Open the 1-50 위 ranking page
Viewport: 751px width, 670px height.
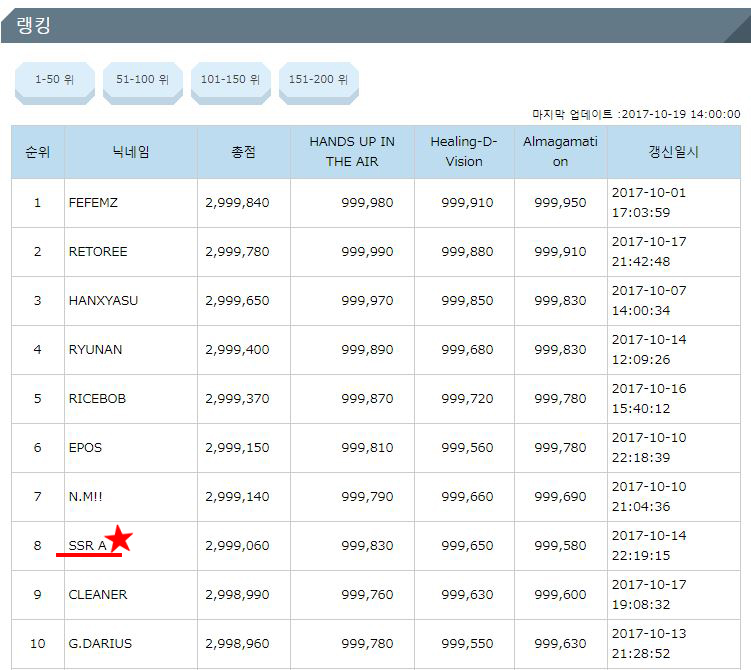point(55,82)
